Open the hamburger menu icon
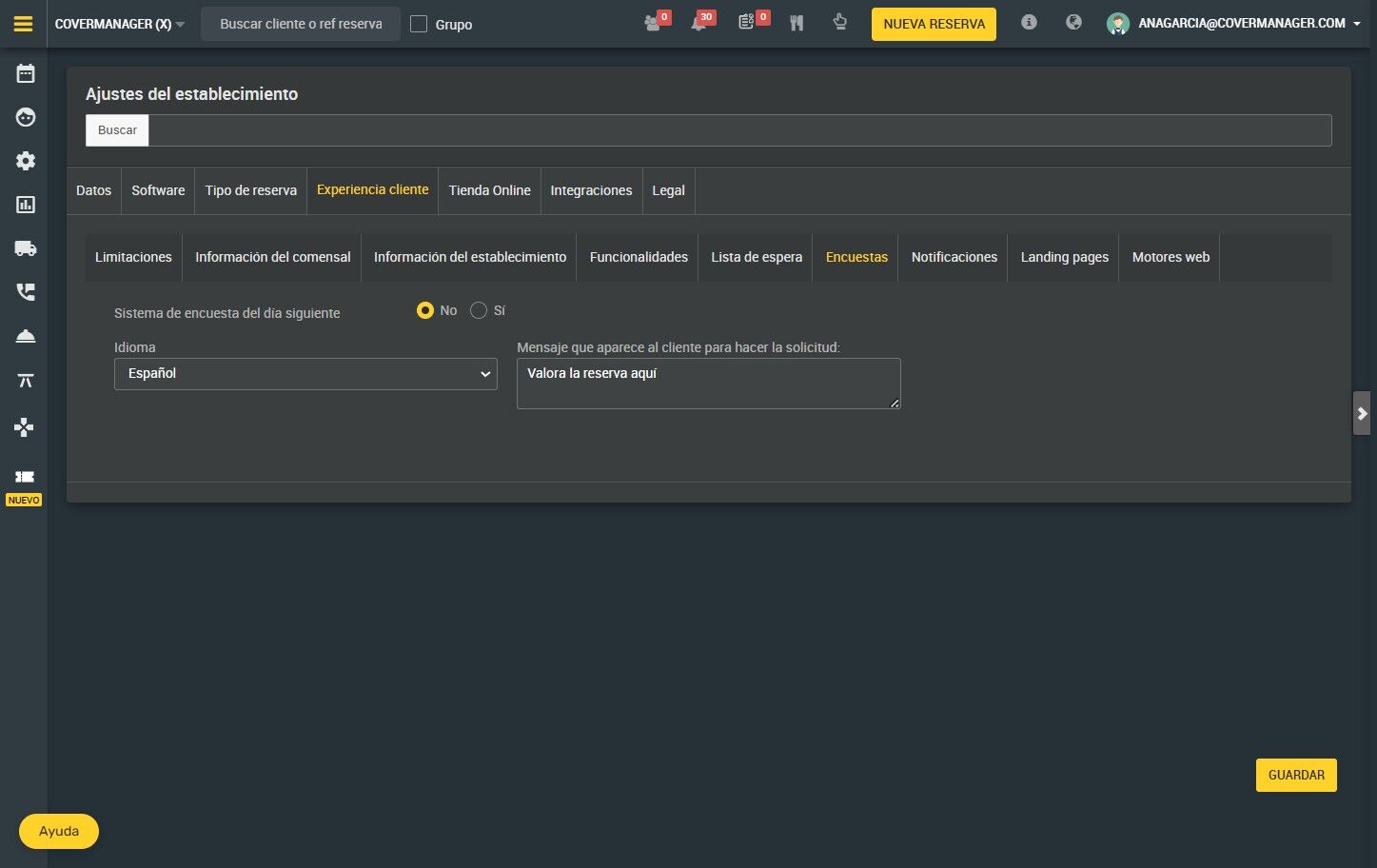Image resolution: width=1377 pixels, height=868 pixels. (24, 24)
